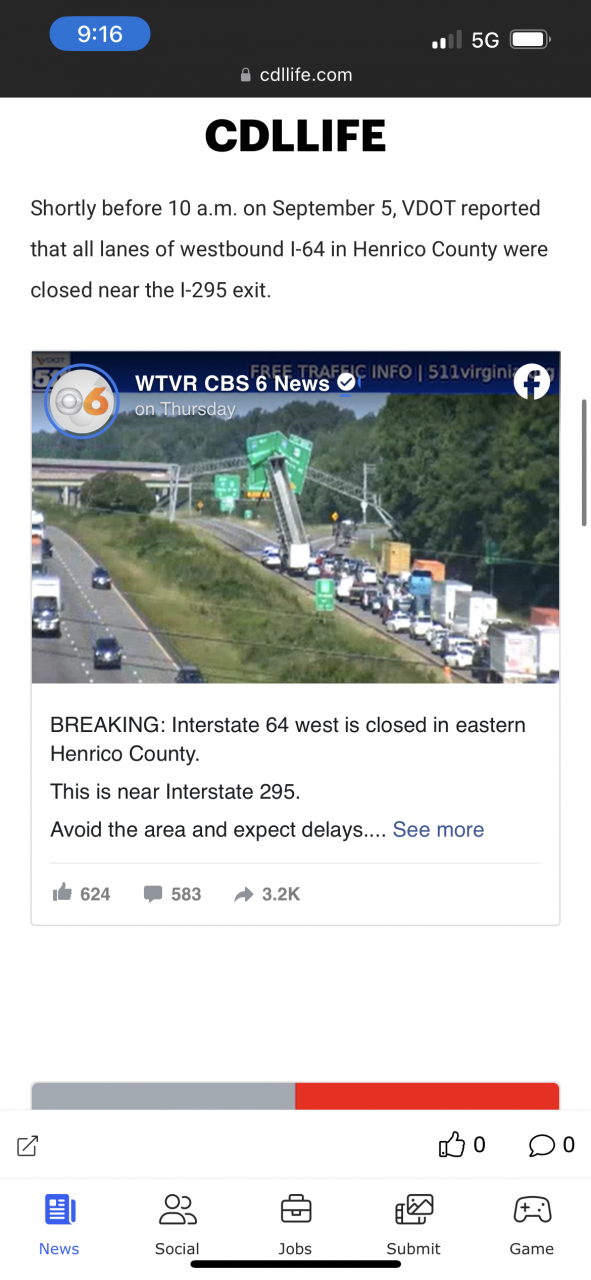This screenshot has height=1280, width=591.
Task: Tap the WTVR CBS 6 logo avatar
Action: [82, 401]
